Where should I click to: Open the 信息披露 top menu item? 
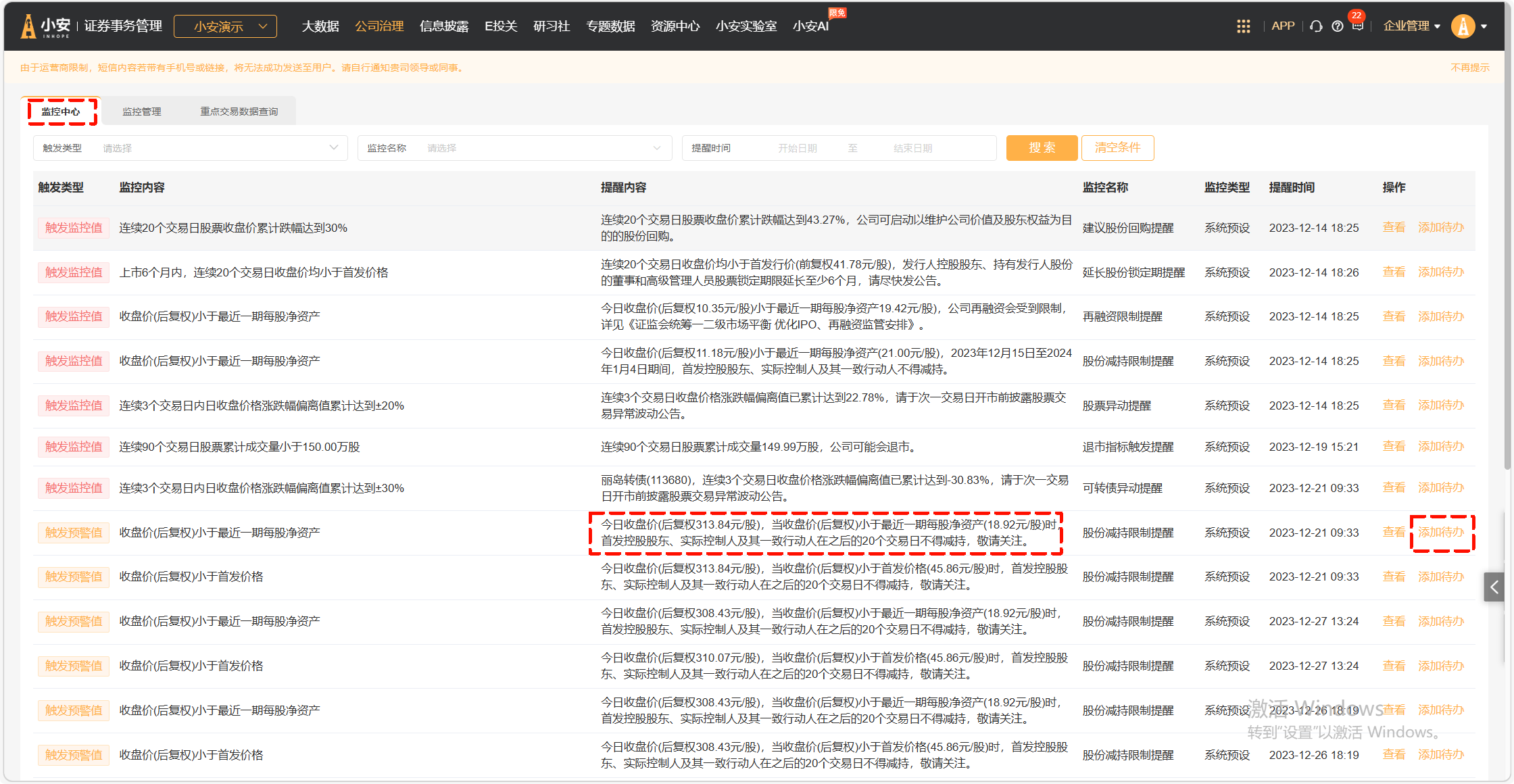(x=443, y=26)
